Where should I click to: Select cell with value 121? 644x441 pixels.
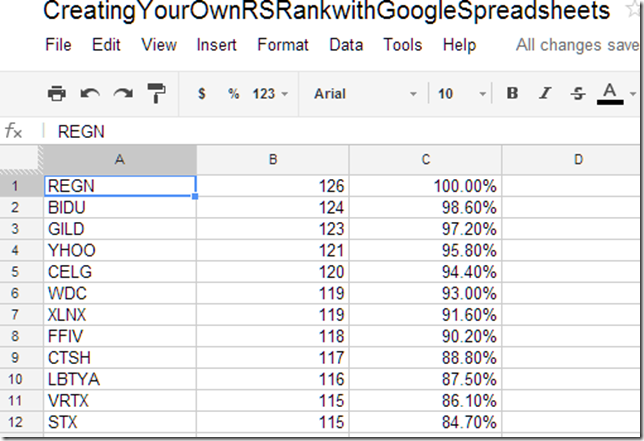tap(273, 250)
